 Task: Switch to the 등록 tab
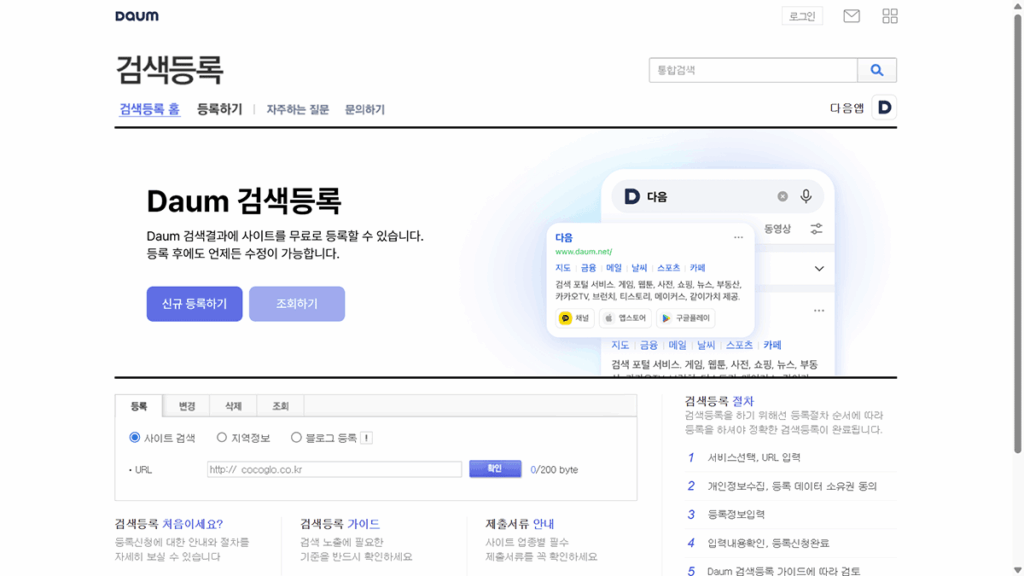click(x=138, y=406)
